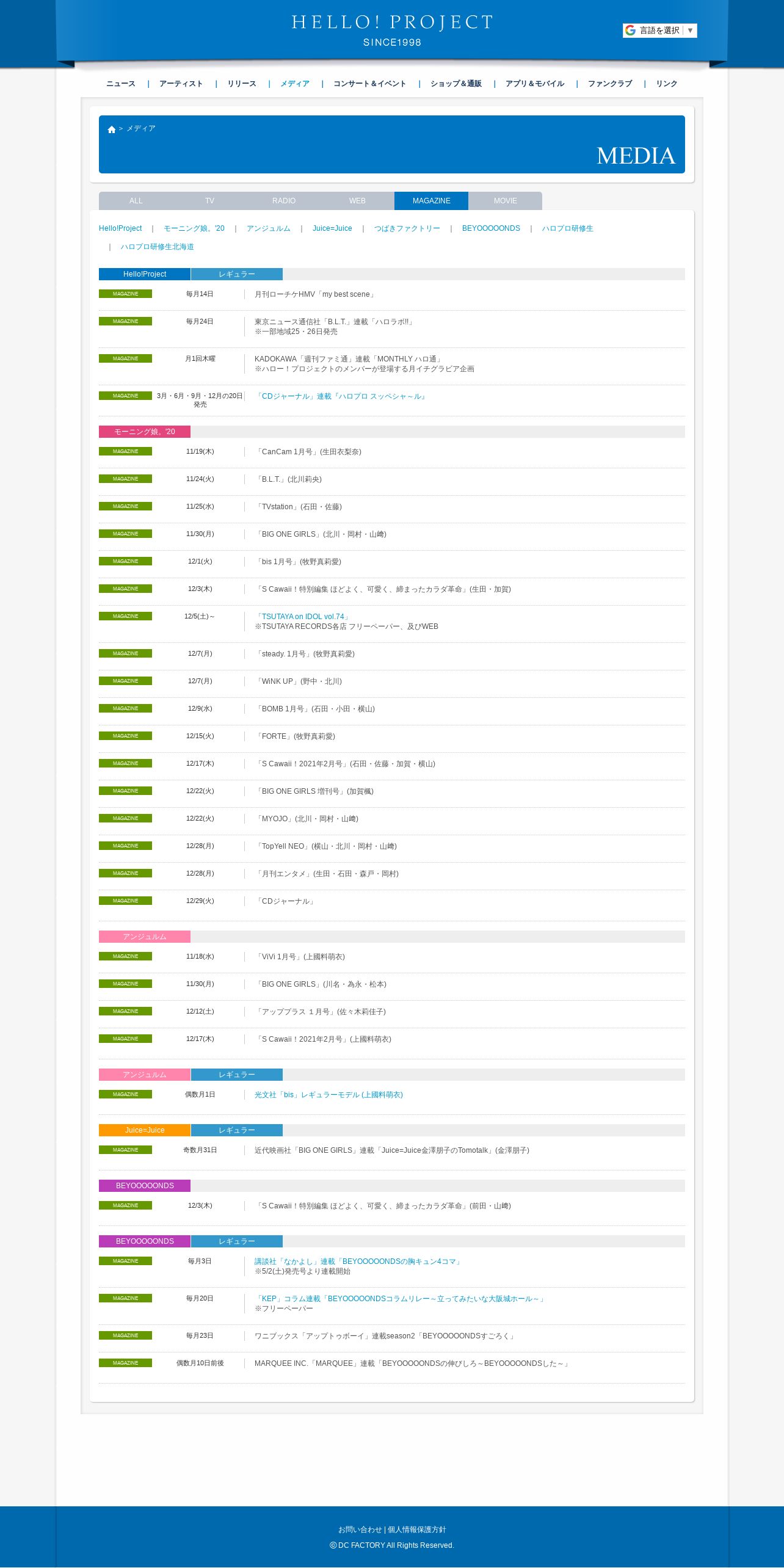Open the アーティスト menu item
Screen dimensions: 784x1568
[x=181, y=84]
